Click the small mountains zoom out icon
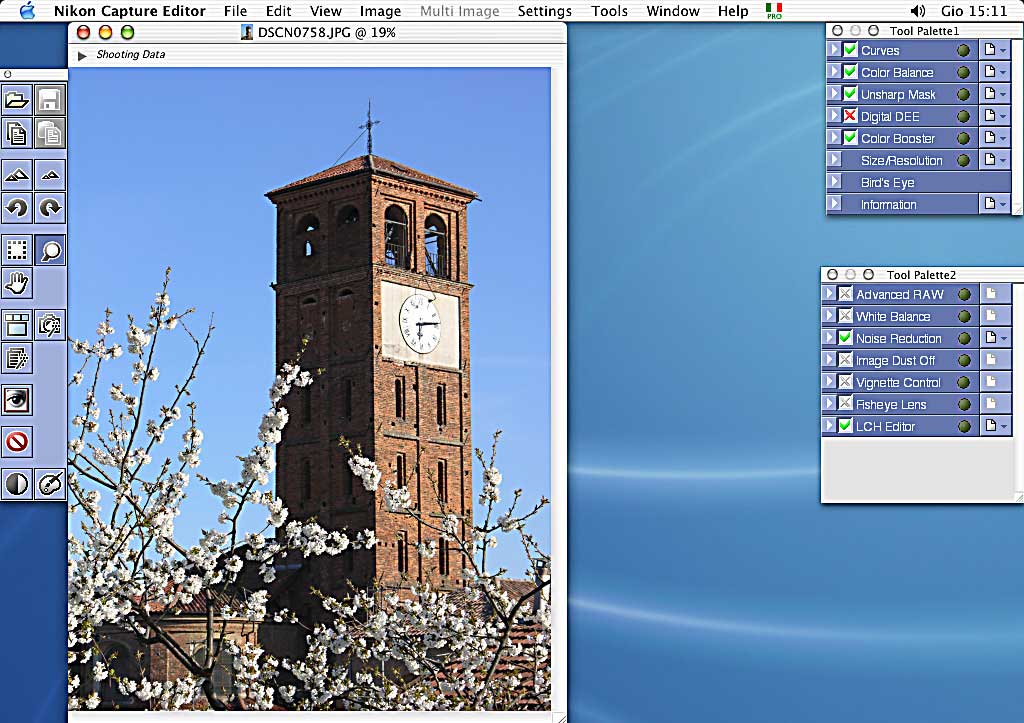Viewport: 1024px width, 723px height. pos(50,174)
